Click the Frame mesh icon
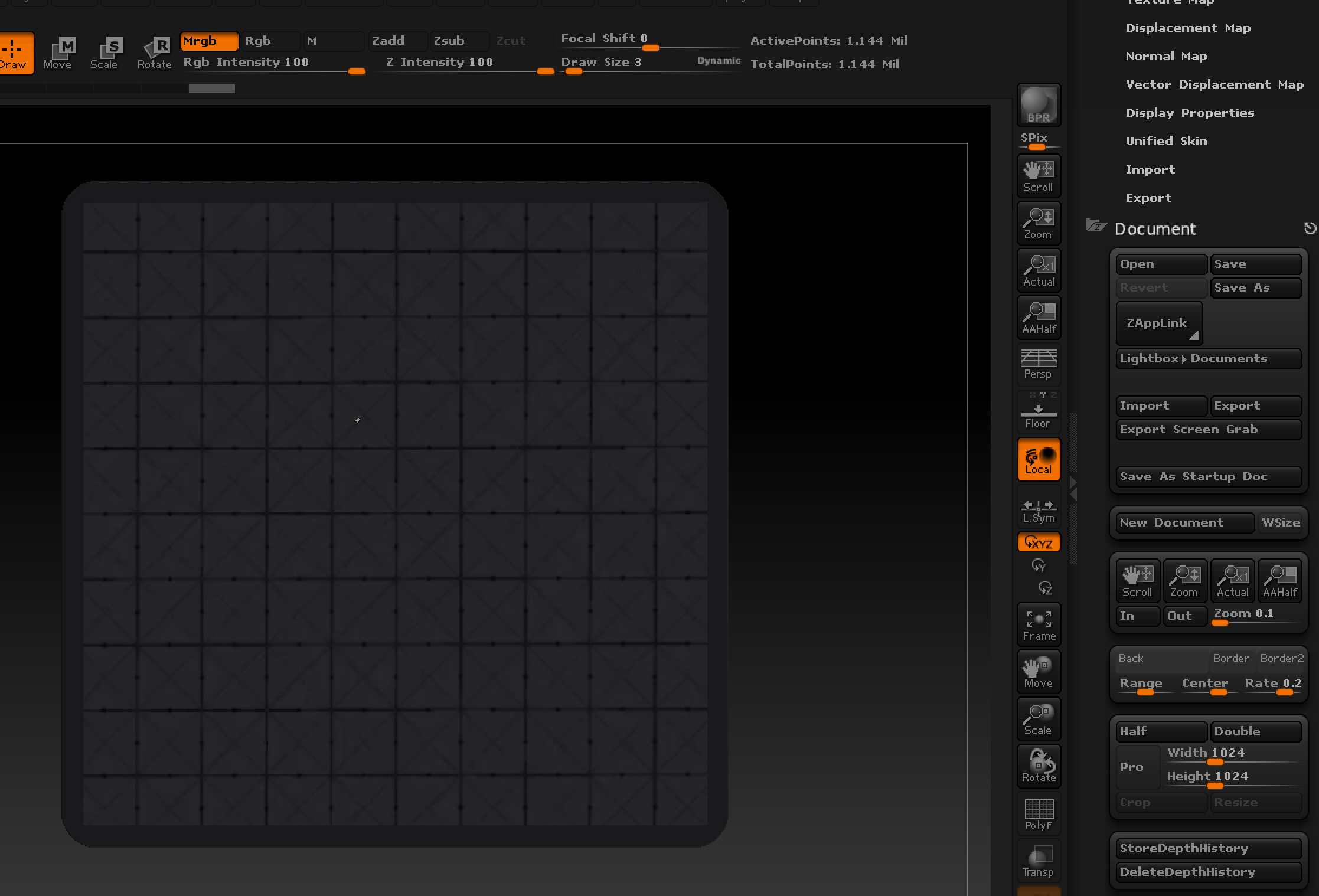1319x896 pixels. [x=1039, y=624]
